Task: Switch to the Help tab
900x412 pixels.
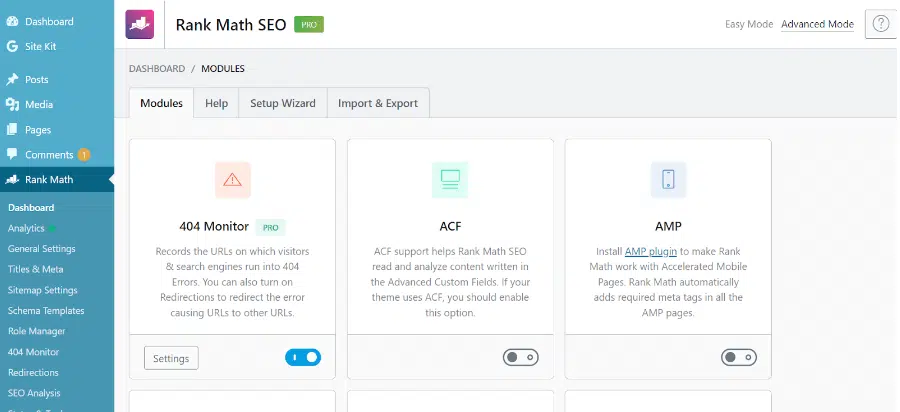Action: coord(216,103)
